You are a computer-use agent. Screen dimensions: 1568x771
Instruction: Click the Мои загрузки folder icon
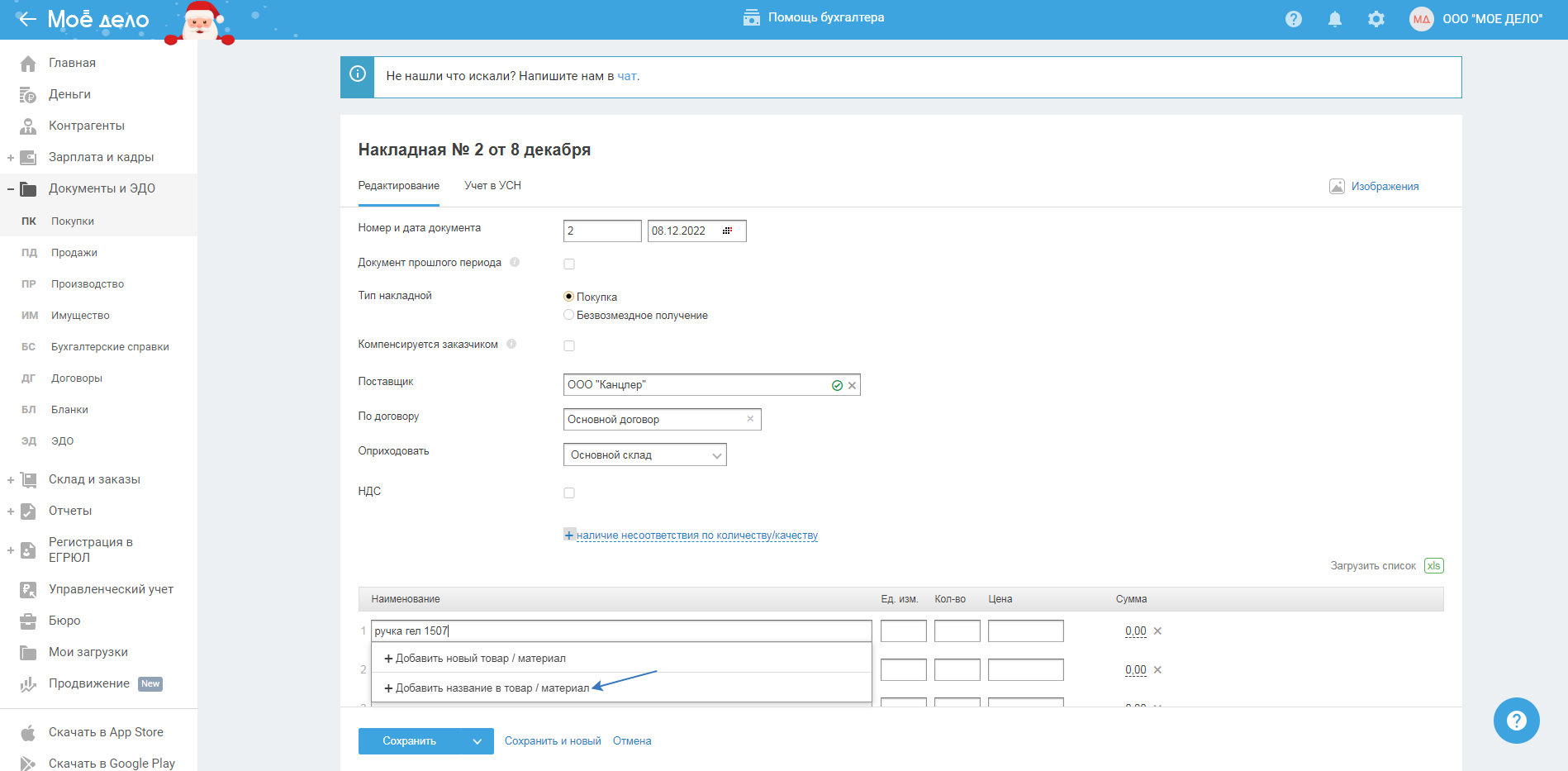click(x=28, y=653)
